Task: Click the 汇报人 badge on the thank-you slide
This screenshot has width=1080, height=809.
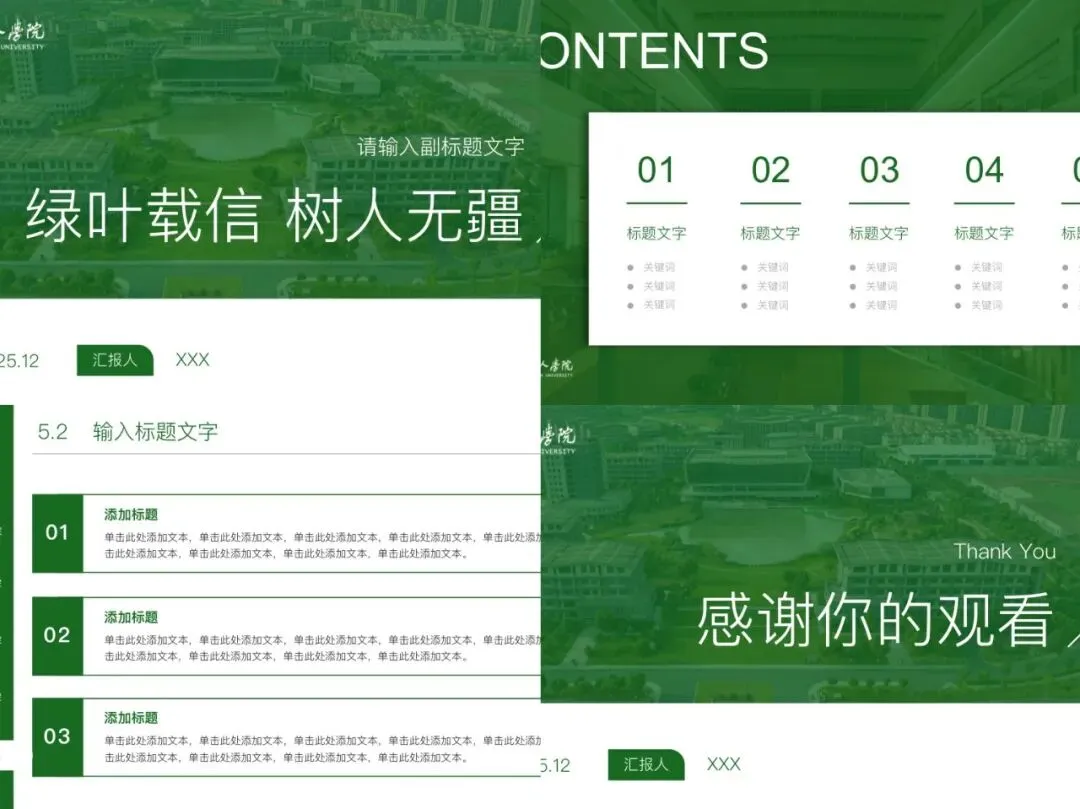Action: click(646, 765)
